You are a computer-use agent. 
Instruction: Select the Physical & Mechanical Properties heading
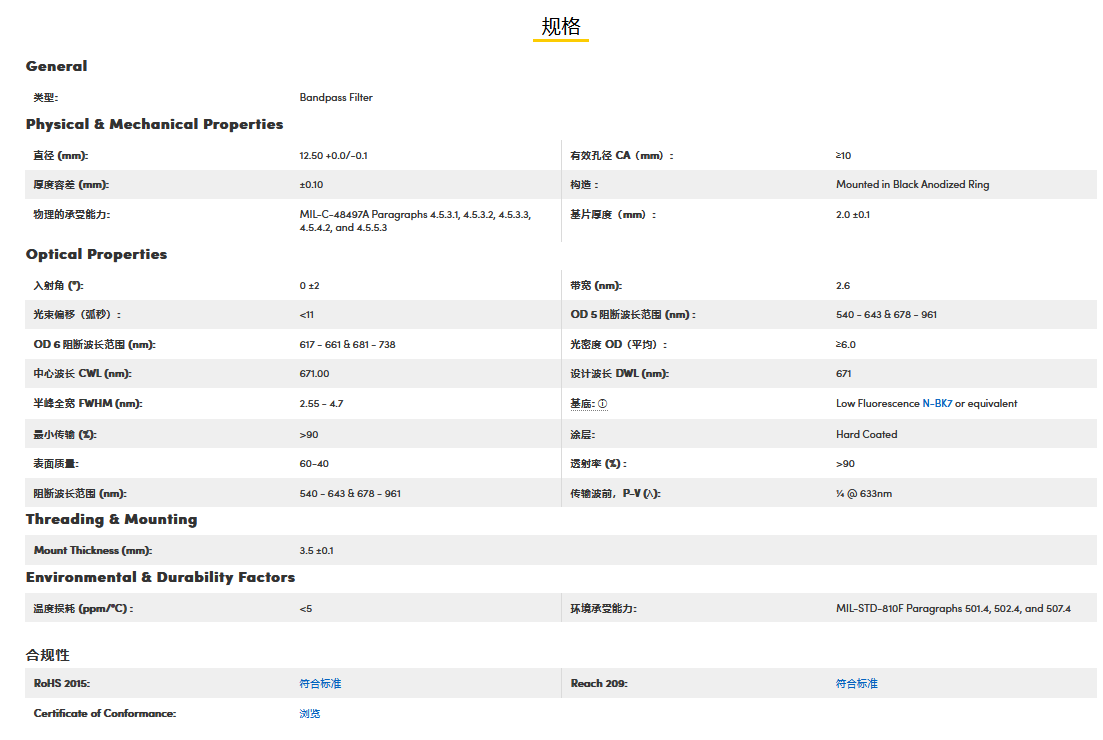pos(154,124)
